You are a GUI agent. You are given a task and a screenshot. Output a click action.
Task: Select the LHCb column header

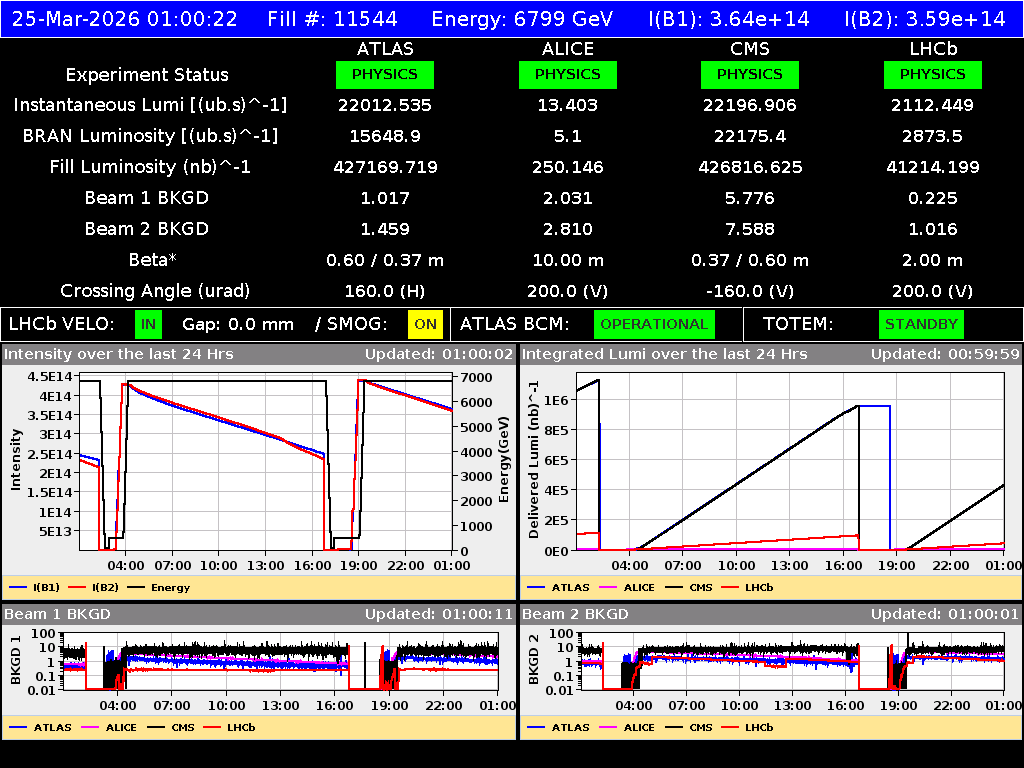pyautogui.click(x=932, y=48)
